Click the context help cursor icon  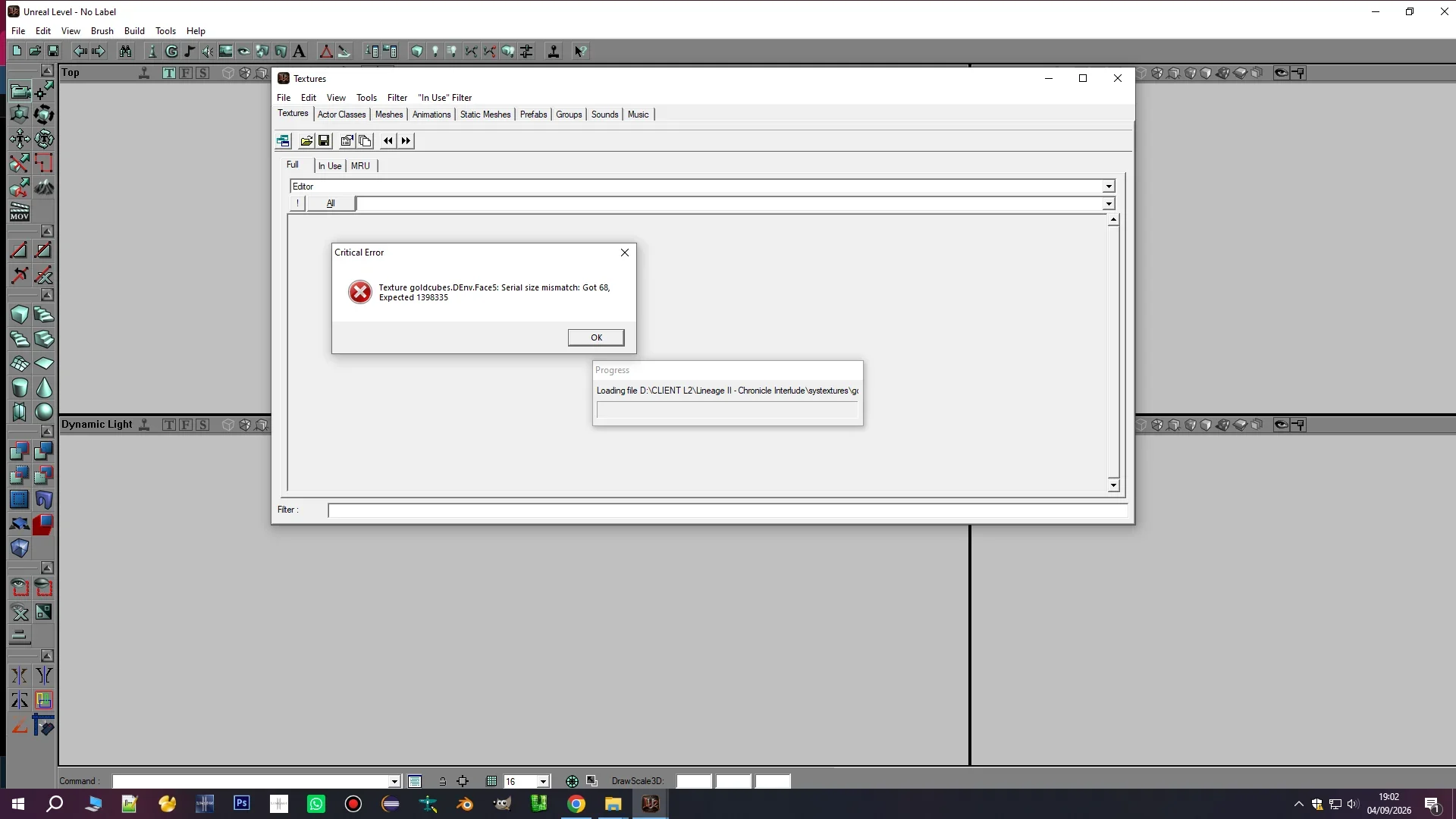[x=580, y=51]
